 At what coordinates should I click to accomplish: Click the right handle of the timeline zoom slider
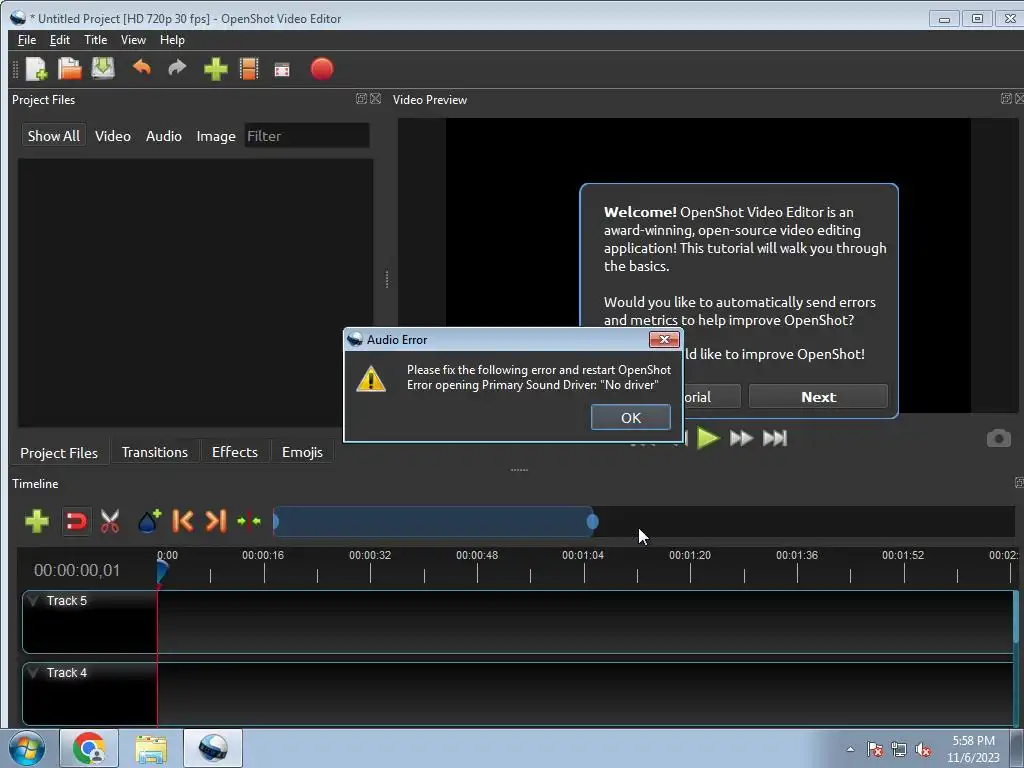(x=592, y=522)
